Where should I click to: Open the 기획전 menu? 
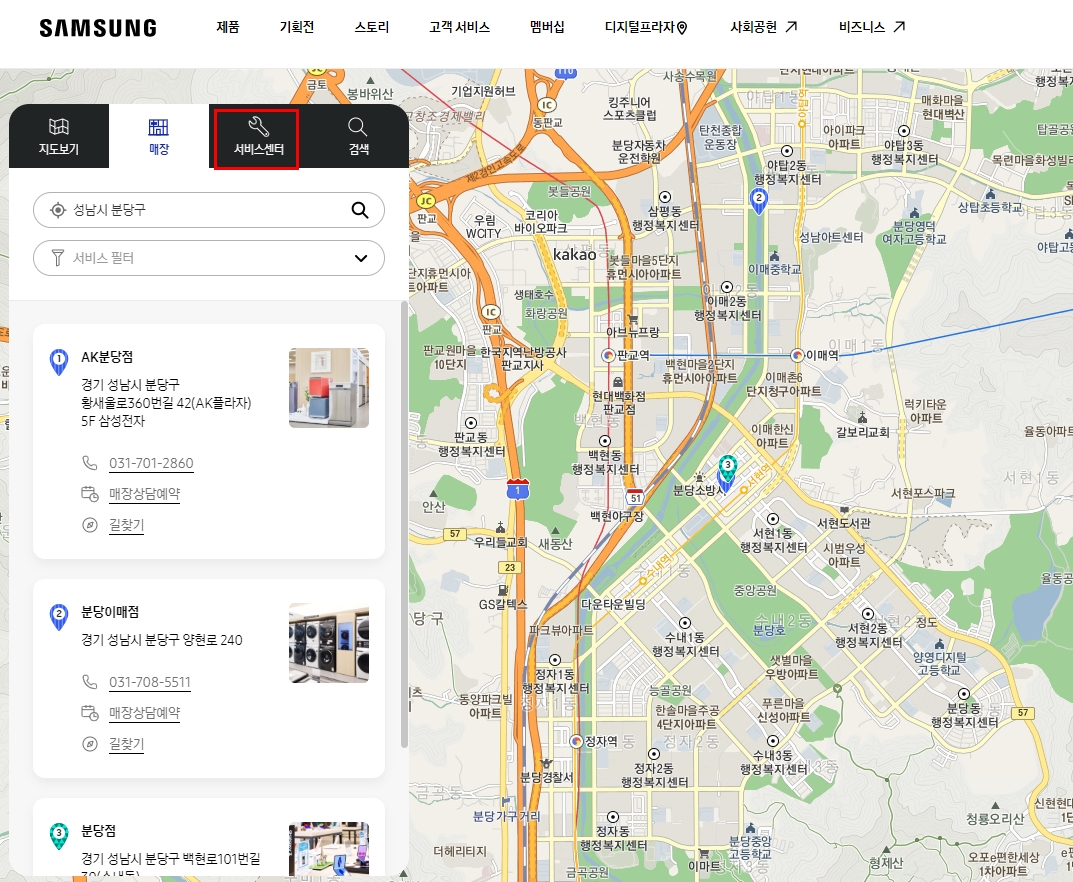296,27
